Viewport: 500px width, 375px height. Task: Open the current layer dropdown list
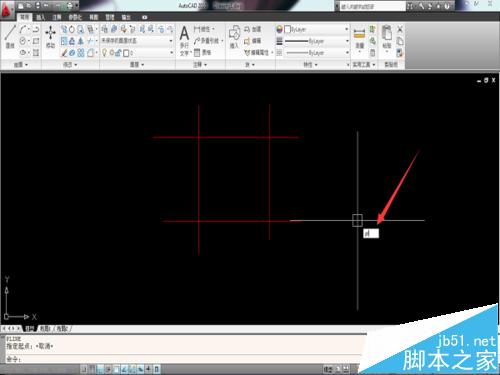[137, 53]
